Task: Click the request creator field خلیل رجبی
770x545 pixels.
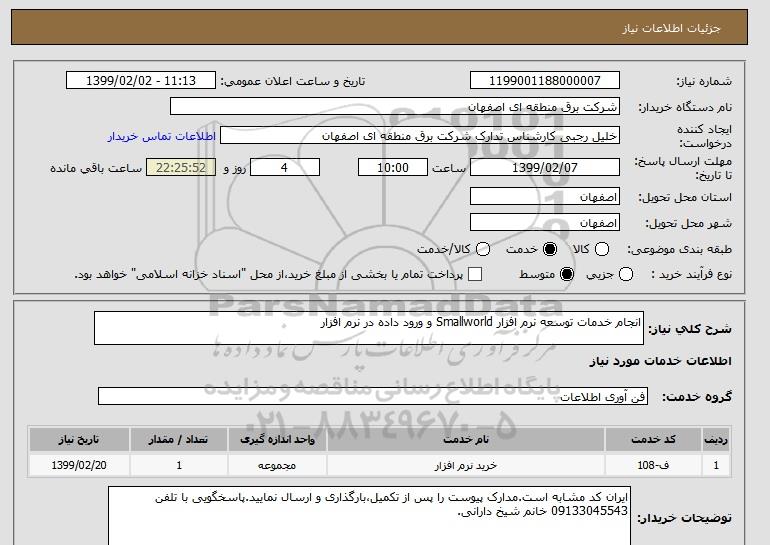Action: click(420, 136)
